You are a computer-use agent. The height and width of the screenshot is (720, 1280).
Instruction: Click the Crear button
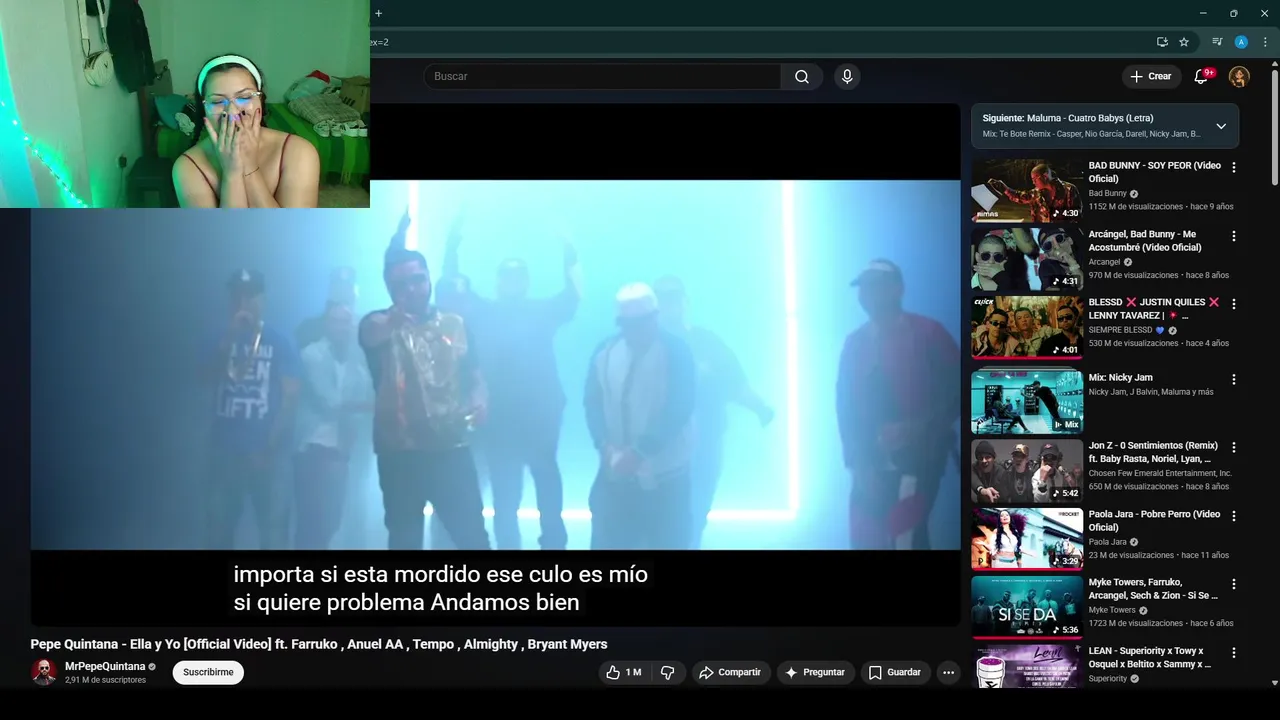pos(1150,76)
